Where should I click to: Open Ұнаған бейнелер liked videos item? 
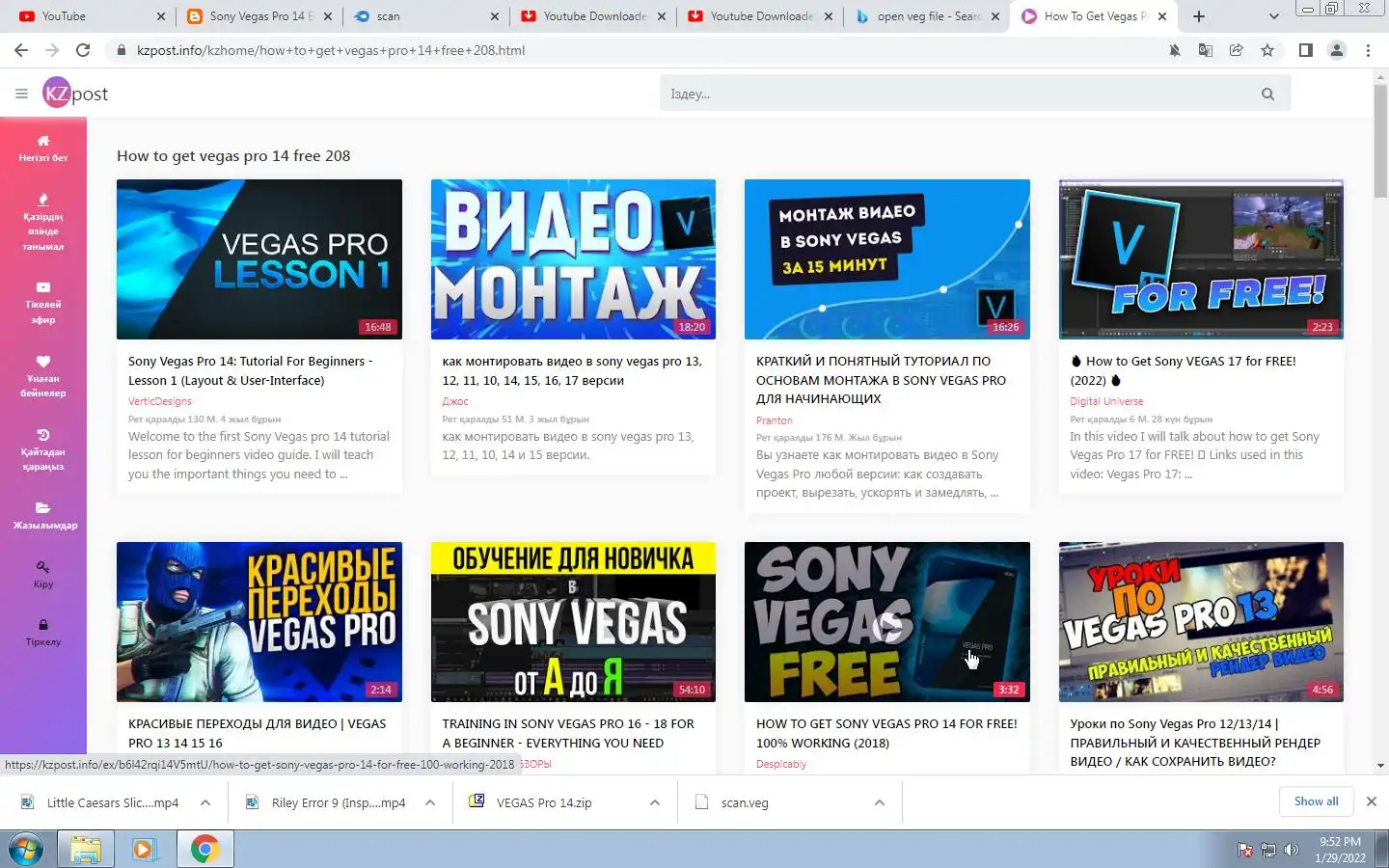pyautogui.click(x=43, y=377)
